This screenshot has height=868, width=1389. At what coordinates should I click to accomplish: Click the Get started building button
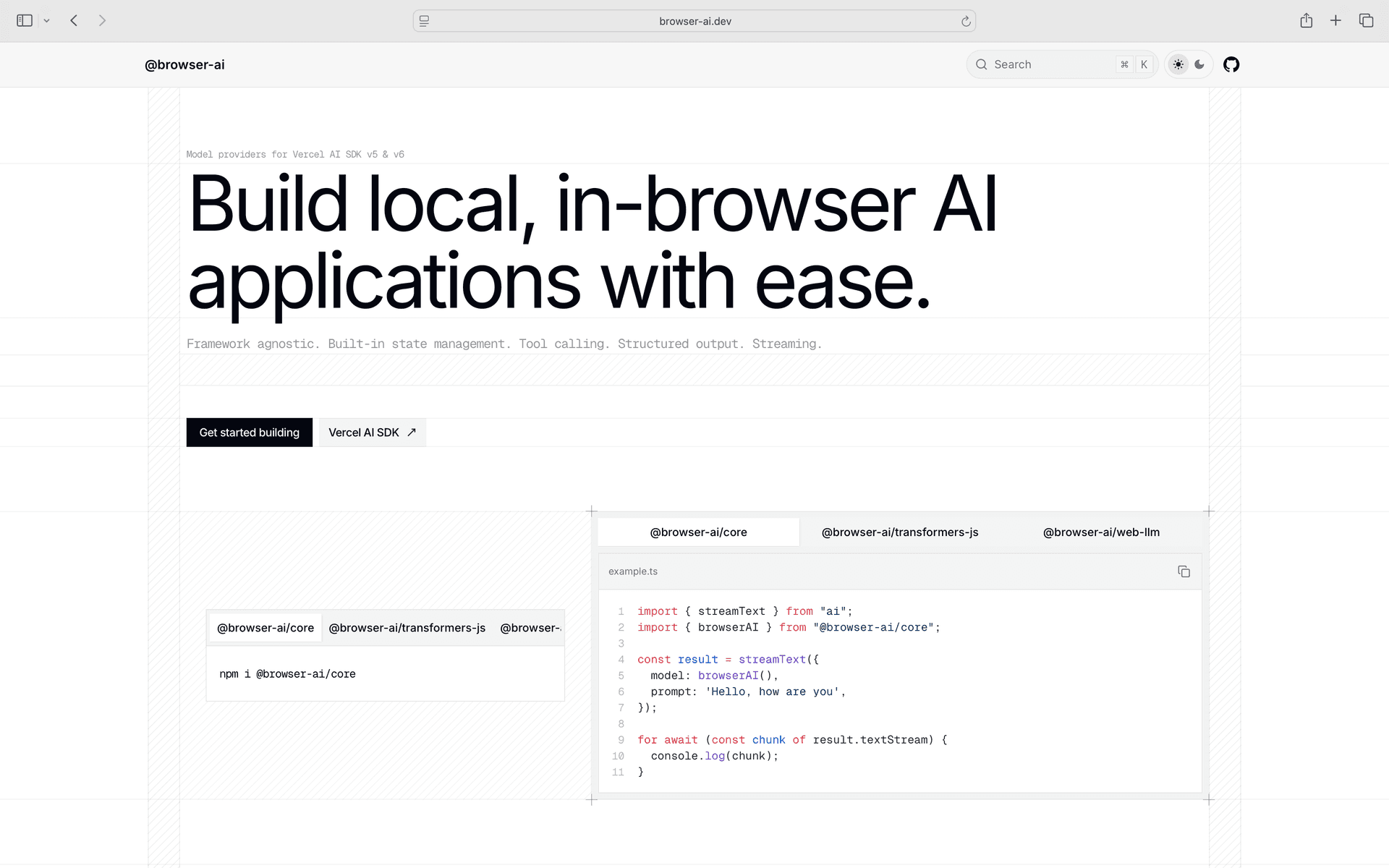click(x=249, y=433)
